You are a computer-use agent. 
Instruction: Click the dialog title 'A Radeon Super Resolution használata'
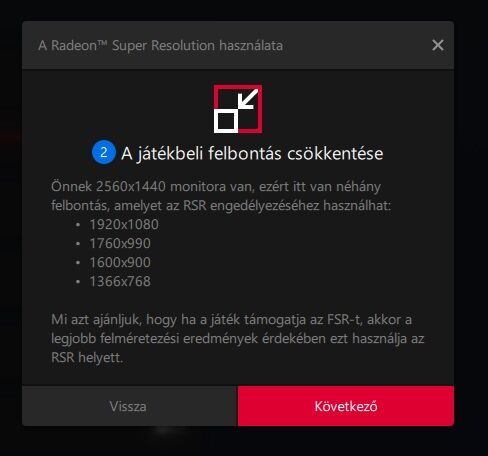coord(160,46)
